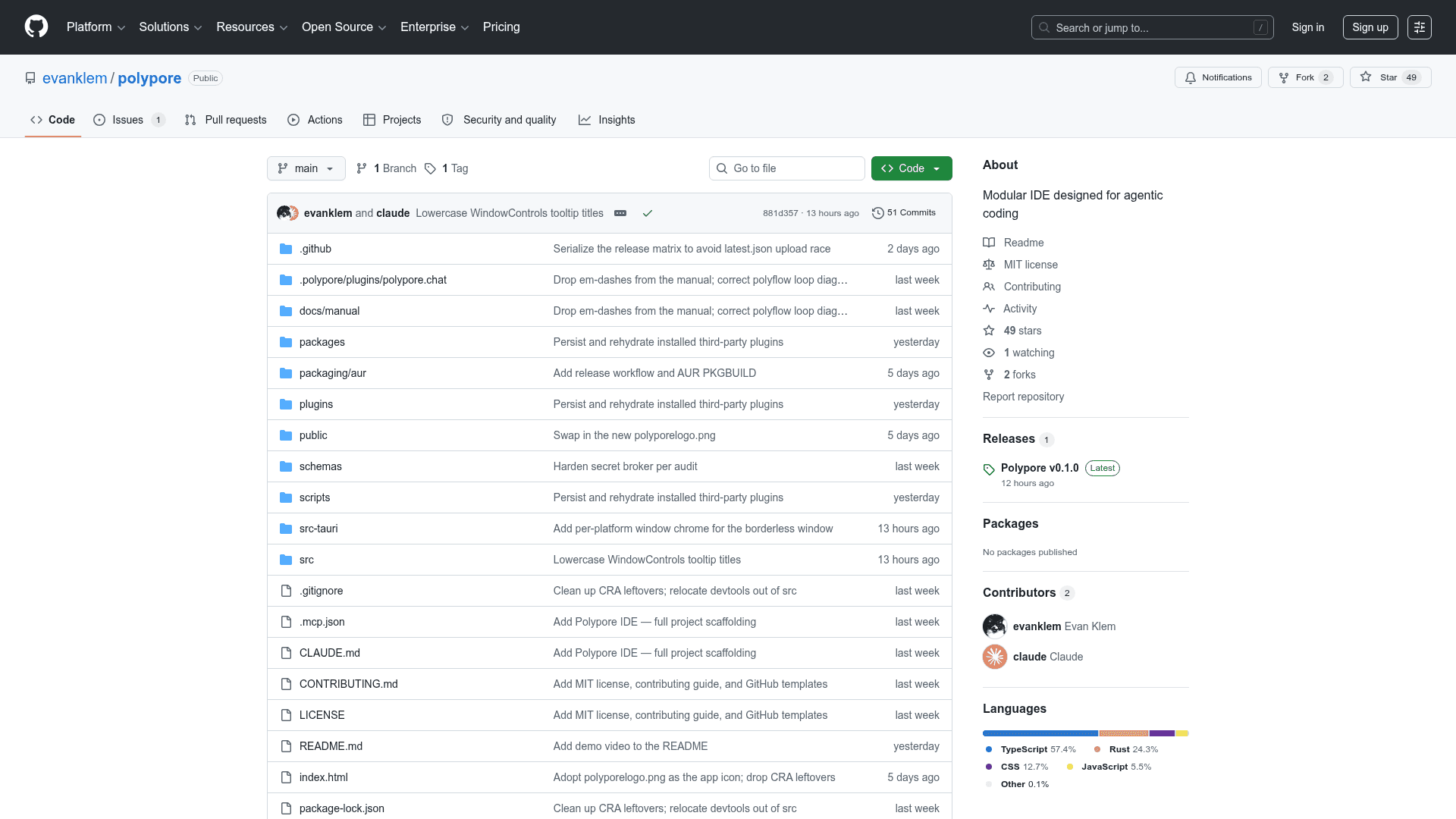Open the docs/manual folder
1456x819 pixels.
tap(329, 311)
